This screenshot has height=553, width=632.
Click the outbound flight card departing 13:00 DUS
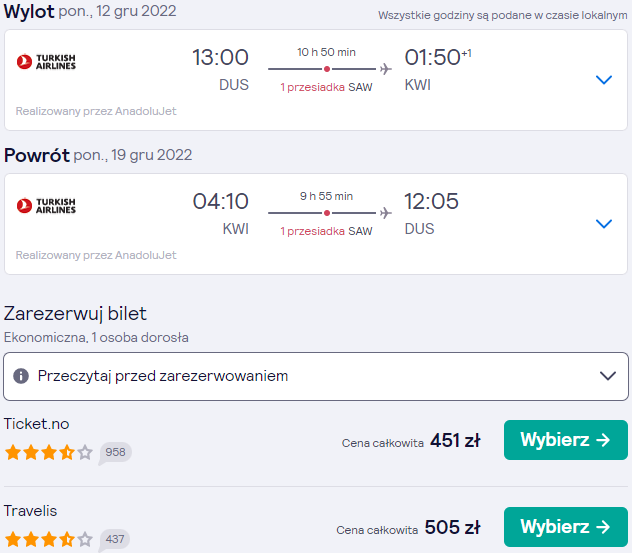[x=316, y=80]
